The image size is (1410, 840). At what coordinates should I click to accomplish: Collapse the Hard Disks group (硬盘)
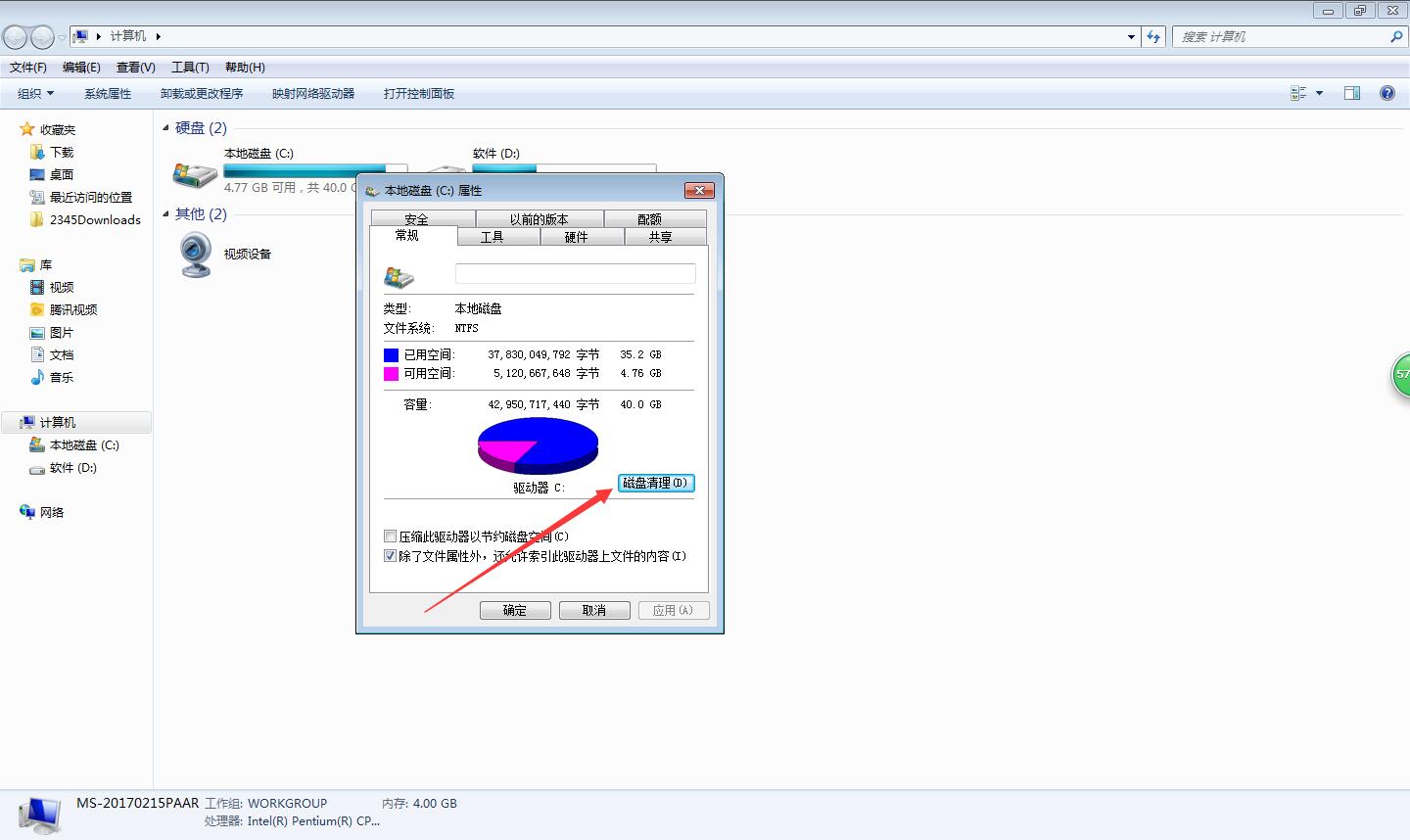[x=166, y=128]
